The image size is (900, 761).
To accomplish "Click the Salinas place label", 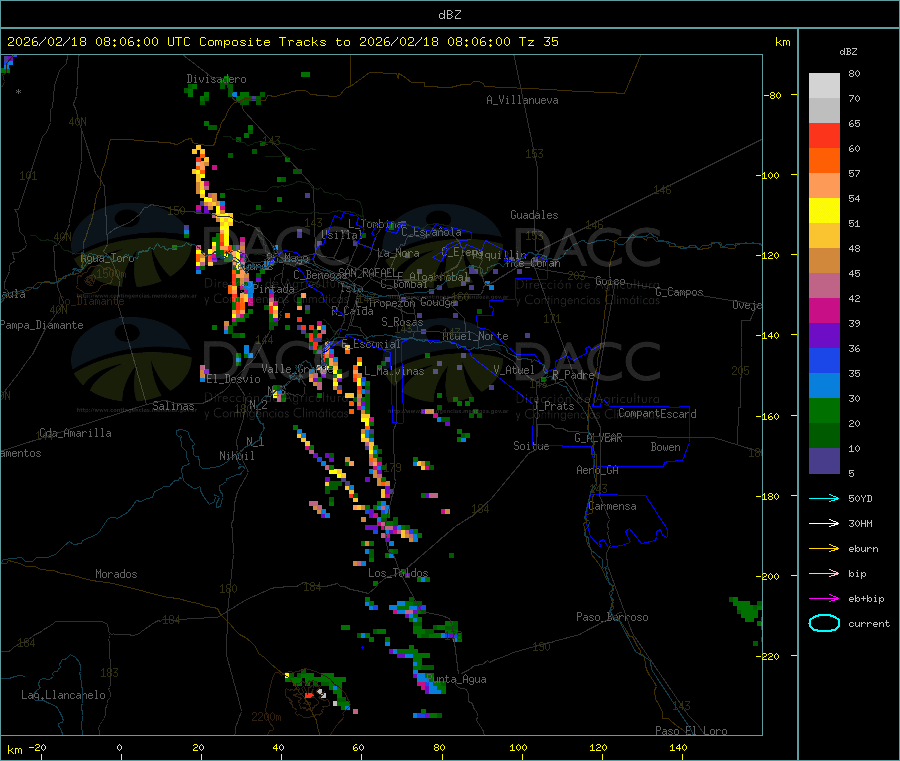I will [173, 406].
